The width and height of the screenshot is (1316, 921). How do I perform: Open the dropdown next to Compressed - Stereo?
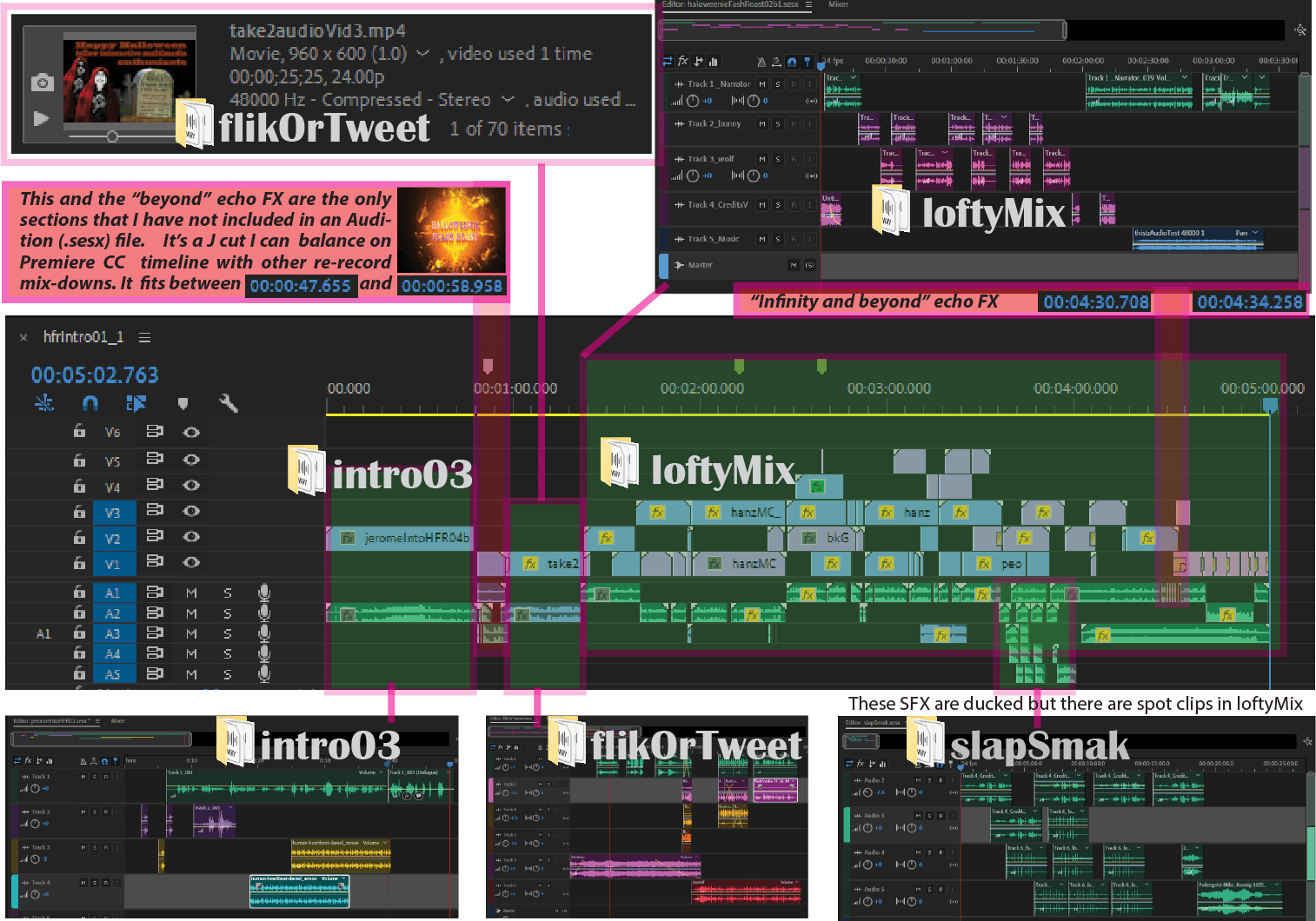pos(508,100)
